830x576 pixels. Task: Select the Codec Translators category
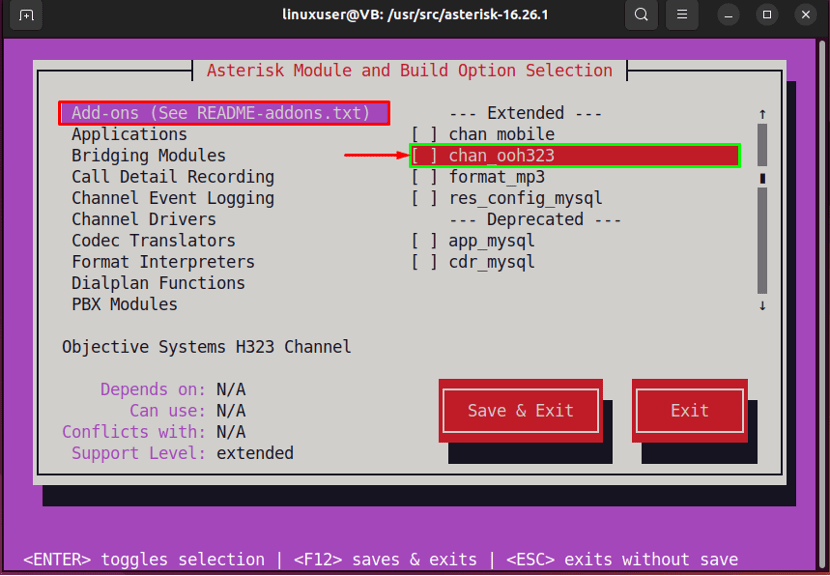coord(154,241)
